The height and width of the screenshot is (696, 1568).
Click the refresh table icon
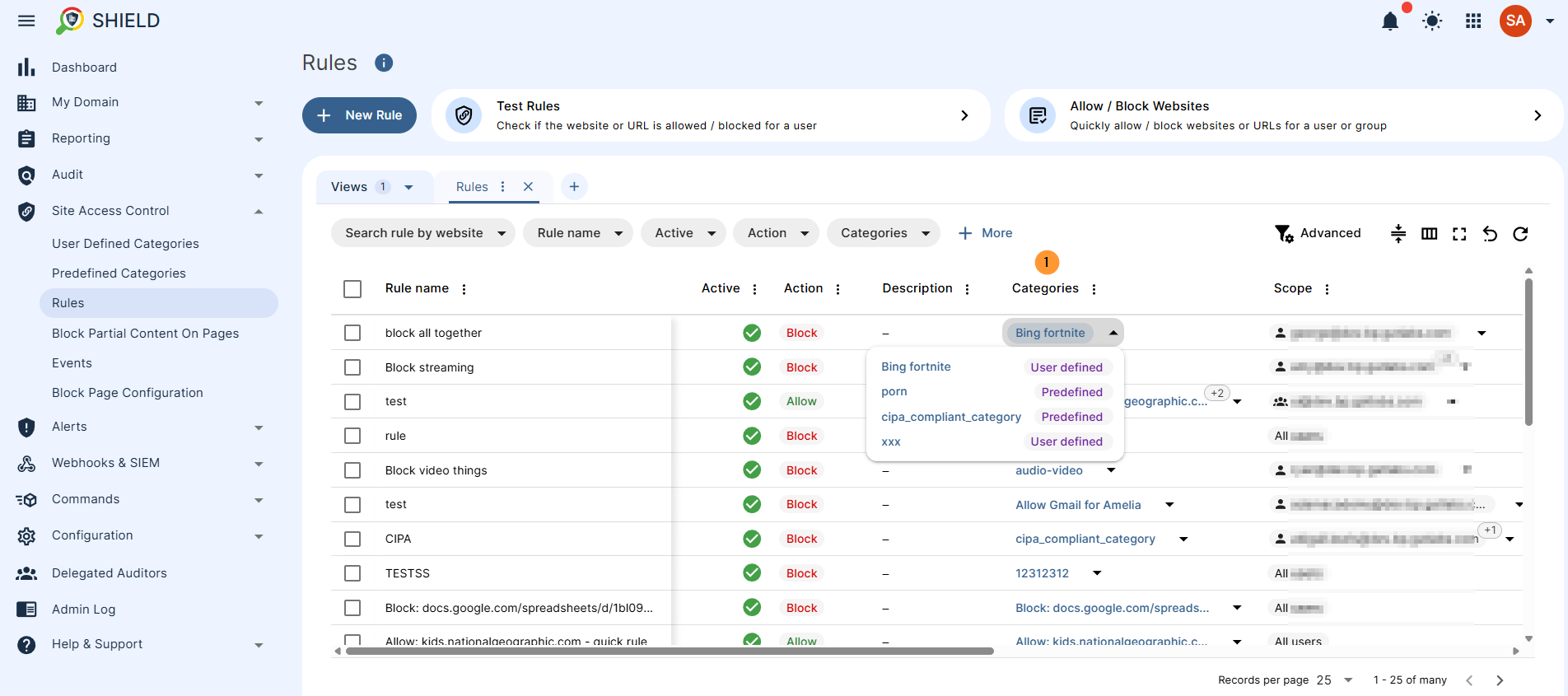click(1520, 233)
